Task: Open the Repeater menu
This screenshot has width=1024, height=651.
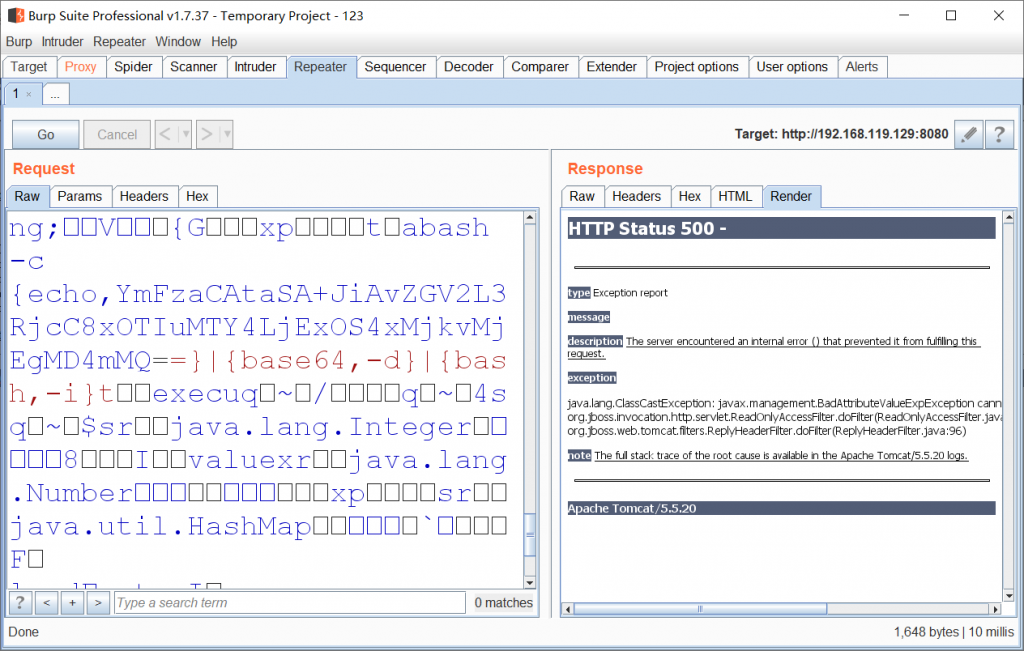Action: click(120, 42)
